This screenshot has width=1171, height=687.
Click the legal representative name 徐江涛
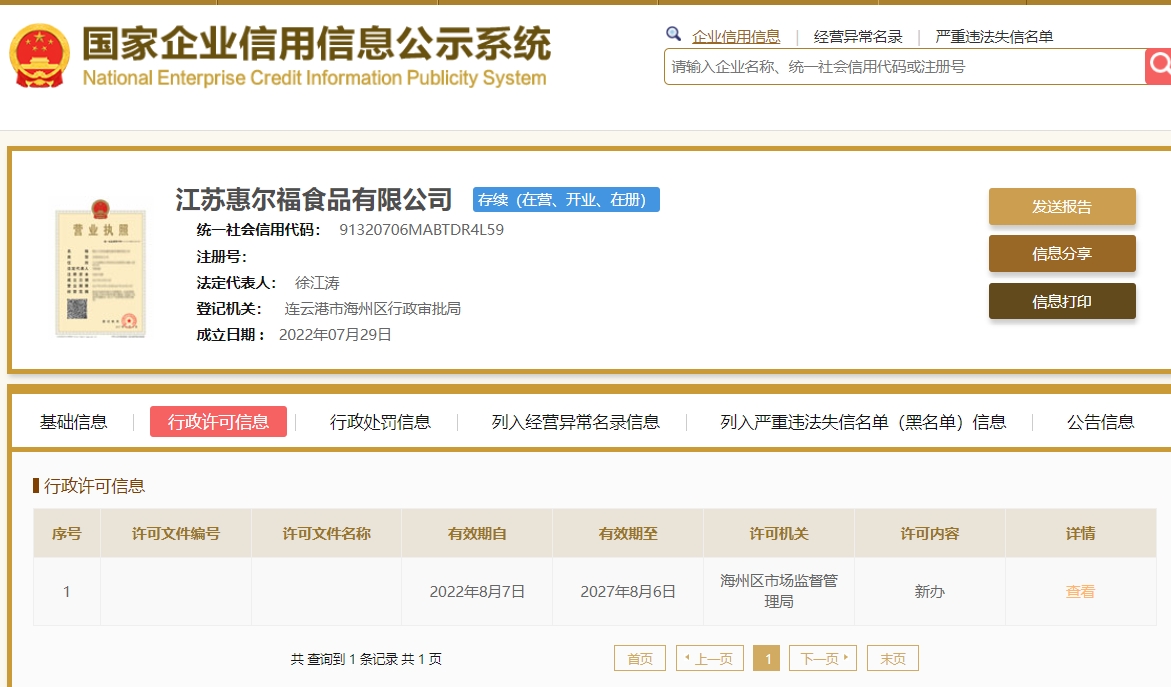pos(317,283)
